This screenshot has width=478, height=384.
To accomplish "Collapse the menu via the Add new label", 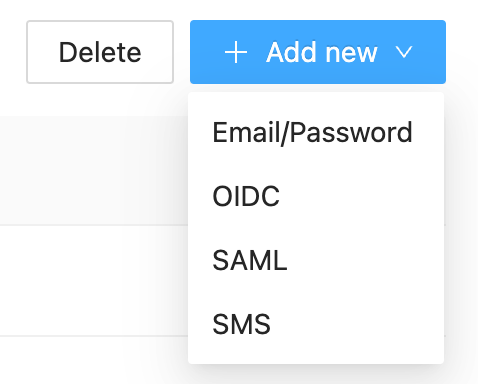I will (322, 52).
